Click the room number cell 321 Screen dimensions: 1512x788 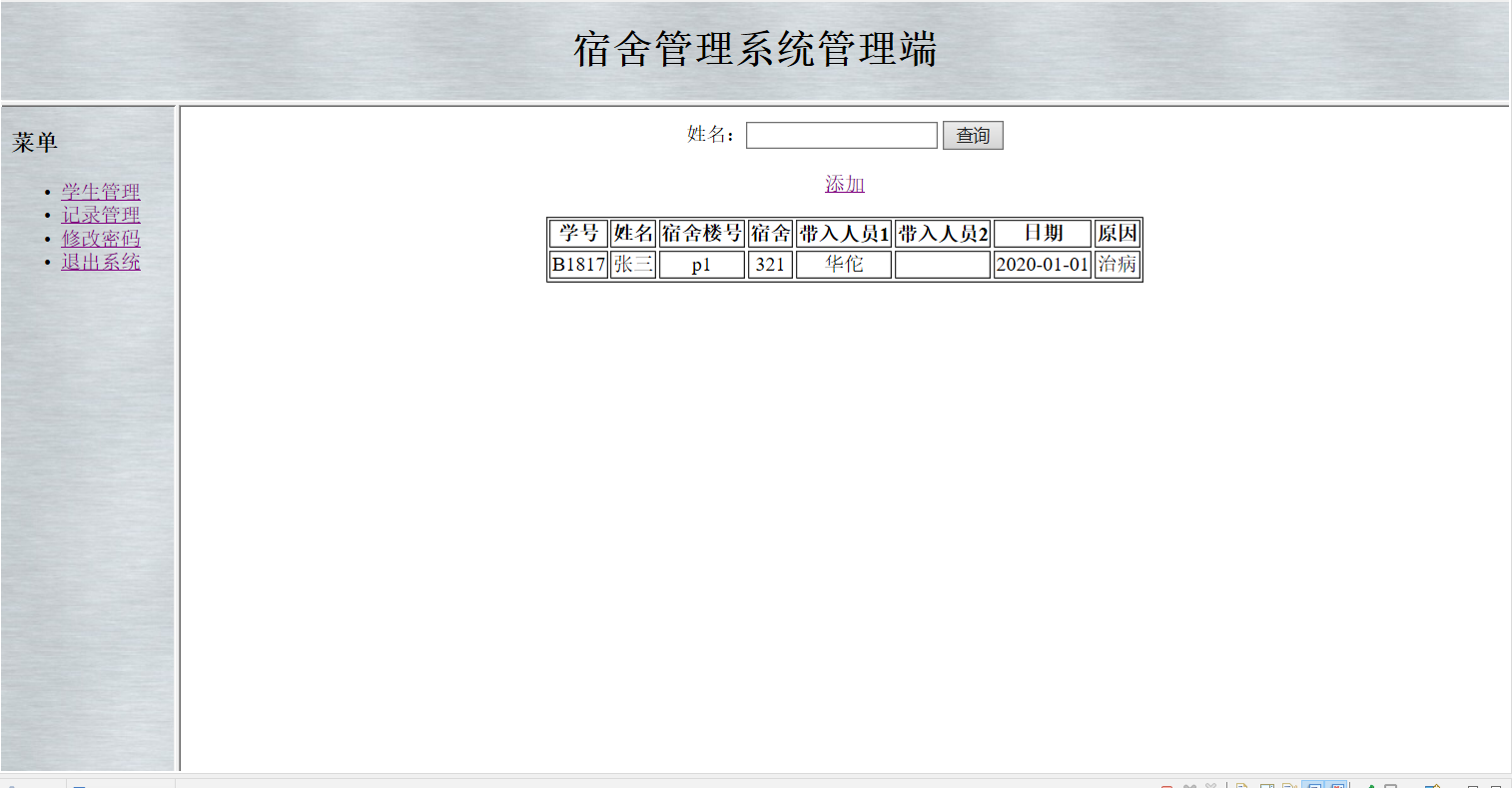point(769,264)
